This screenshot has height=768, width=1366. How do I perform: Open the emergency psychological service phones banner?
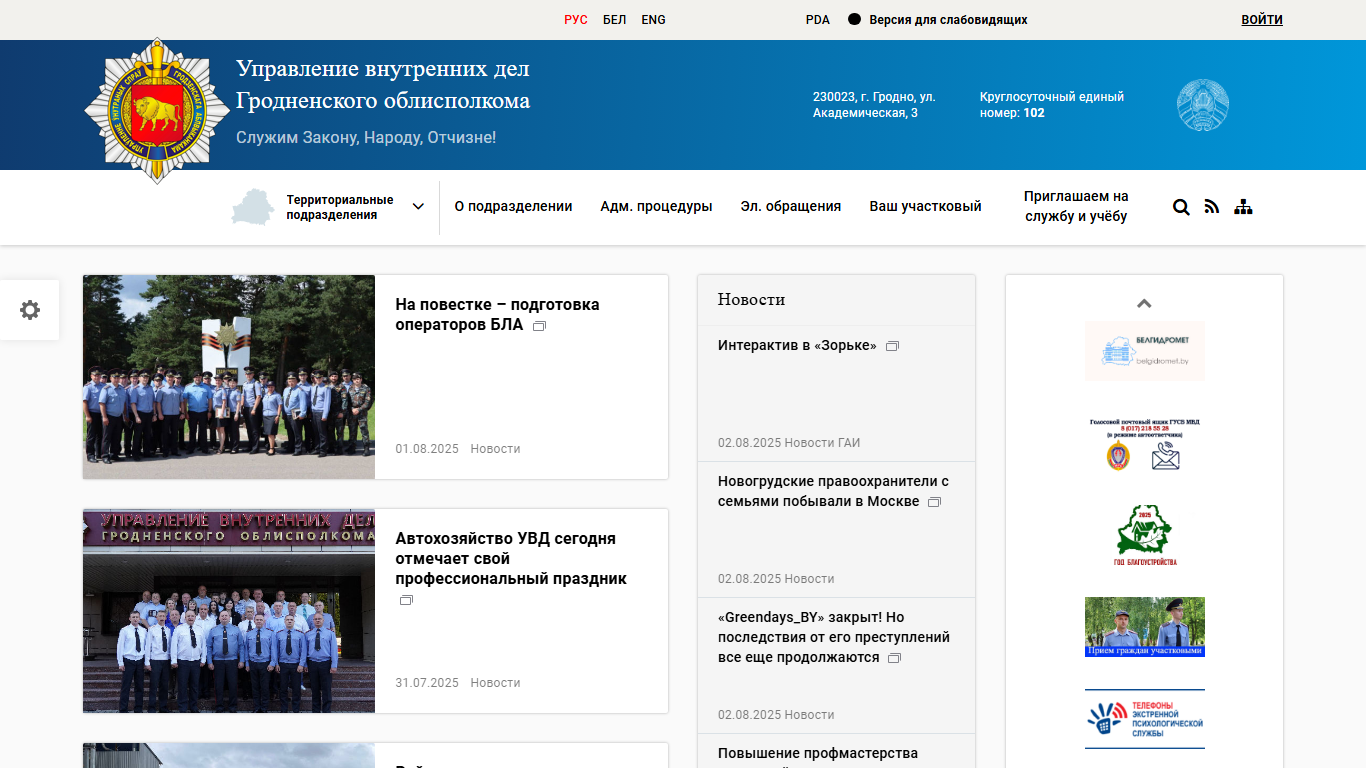tap(1145, 719)
